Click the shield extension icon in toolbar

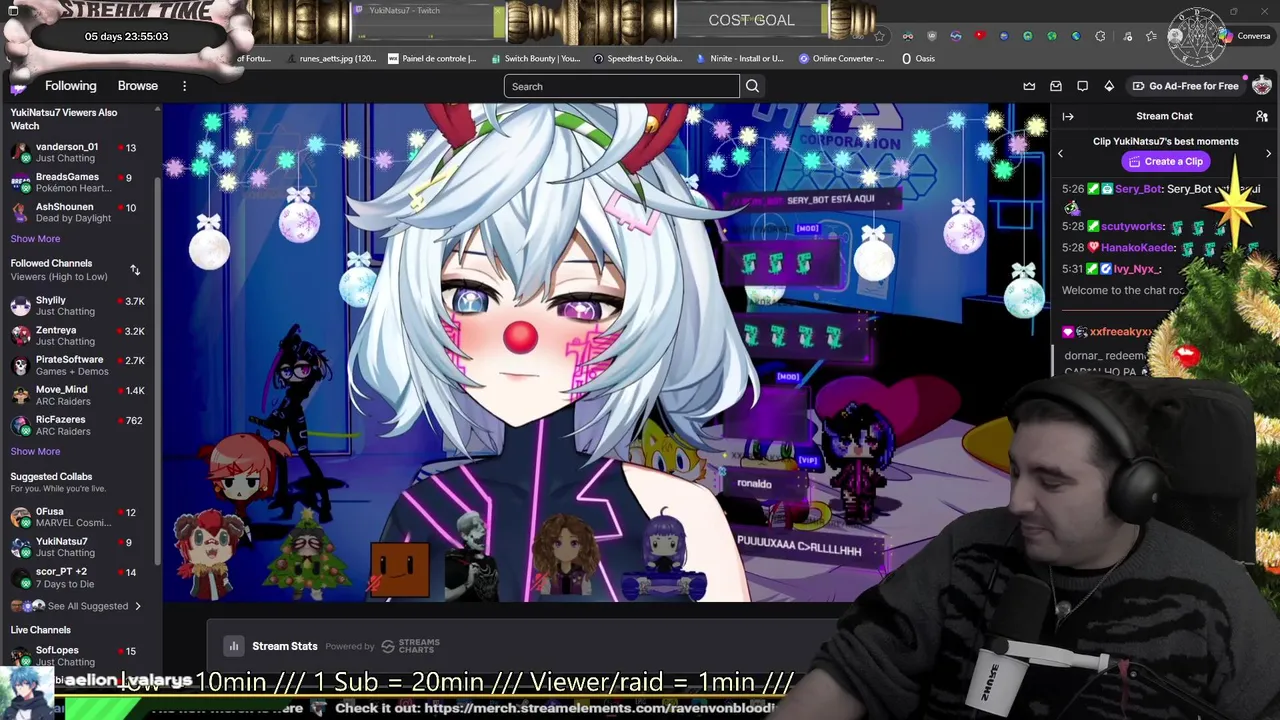(932, 36)
